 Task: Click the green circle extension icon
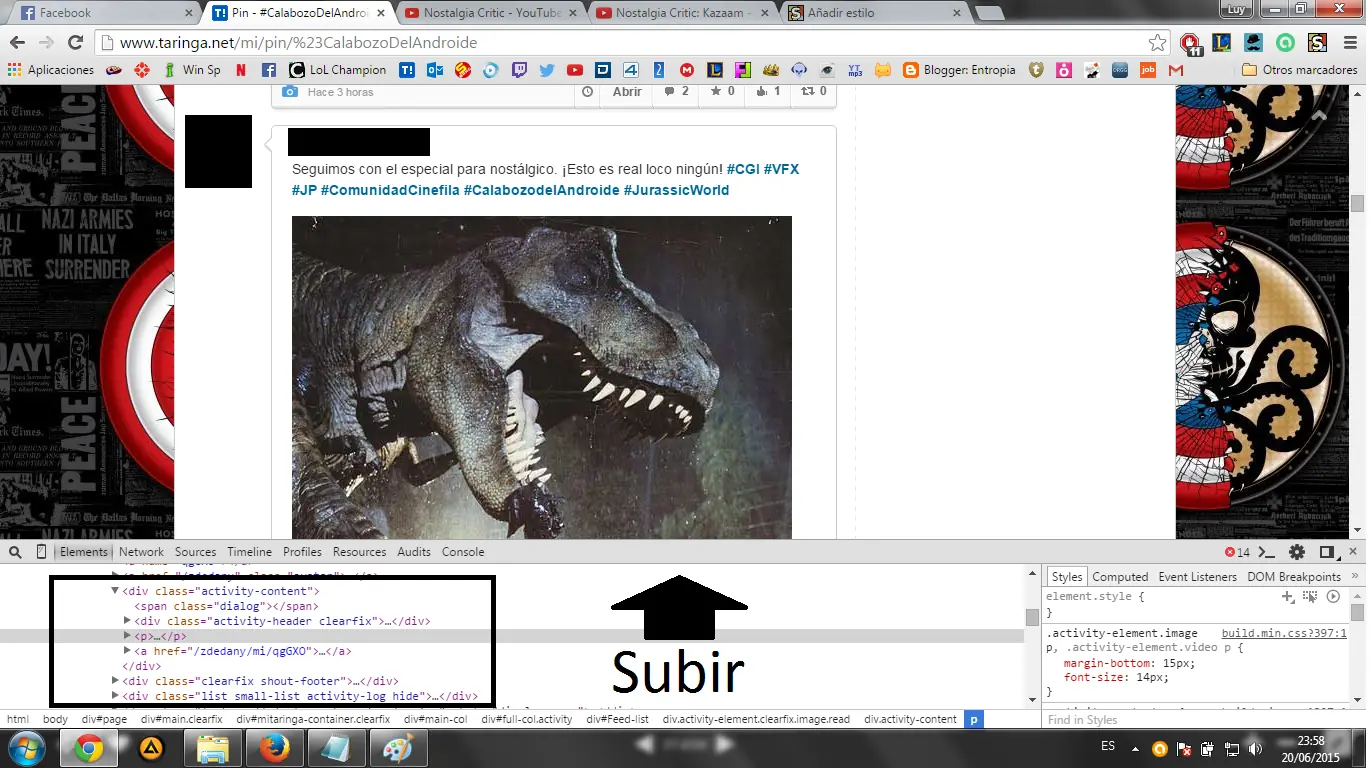pyautogui.click(x=1285, y=42)
